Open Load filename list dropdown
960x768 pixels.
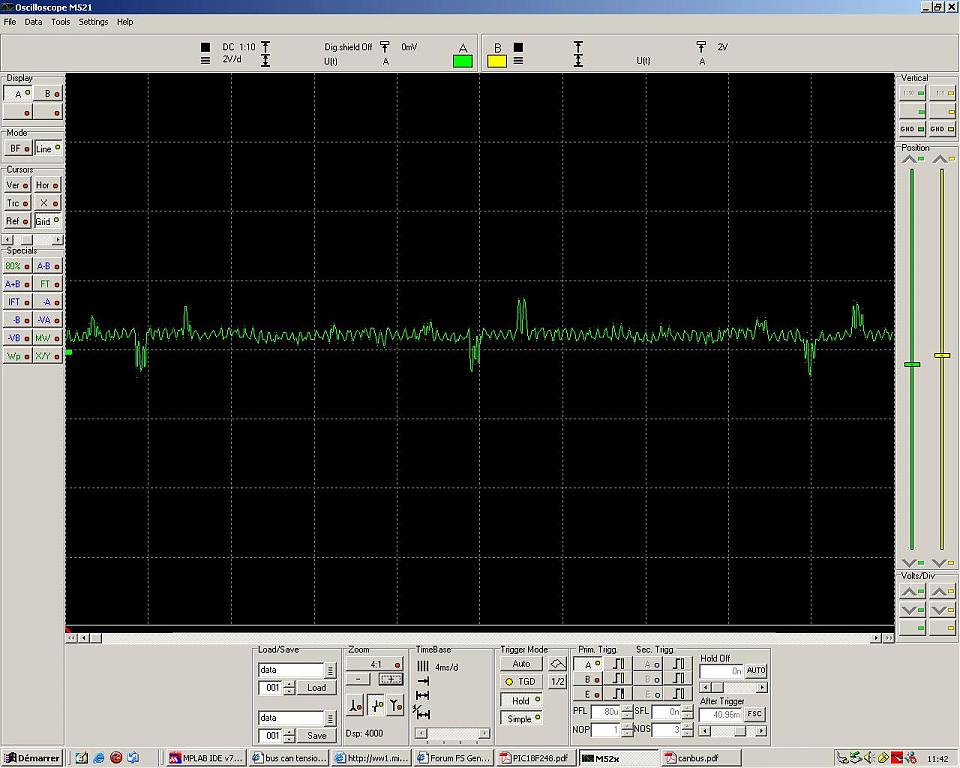[330, 671]
